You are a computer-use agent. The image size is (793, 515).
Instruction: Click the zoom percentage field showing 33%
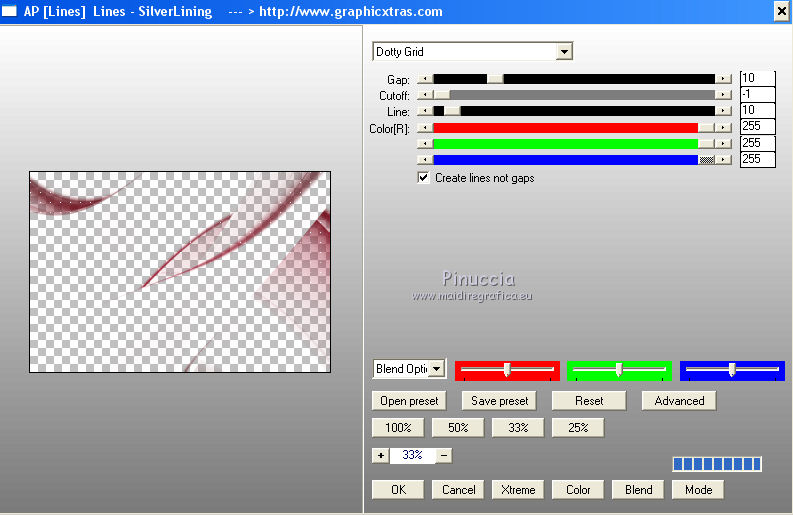pyautogui.click(x=412, y=455)
